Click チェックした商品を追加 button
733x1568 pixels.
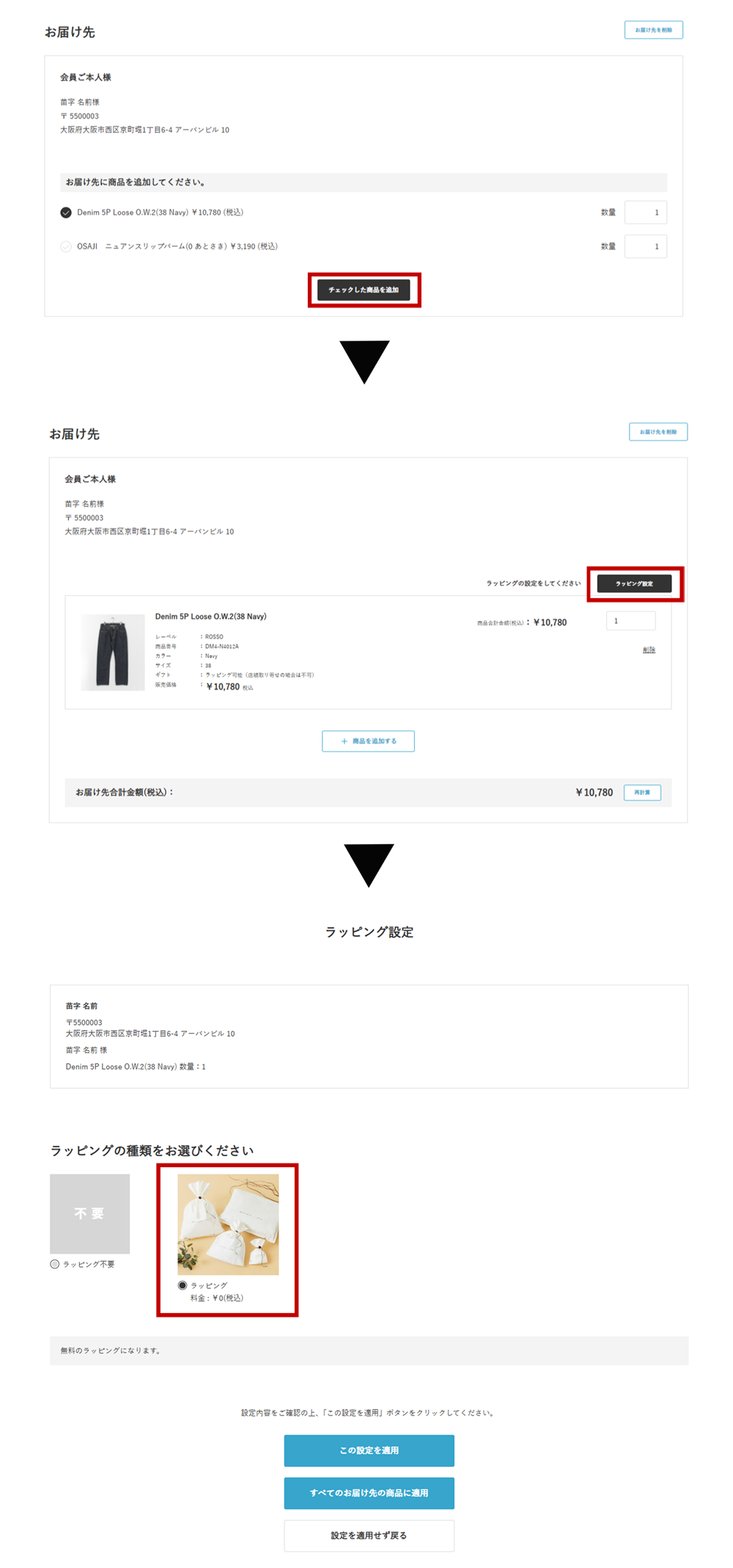click(364, 290)
